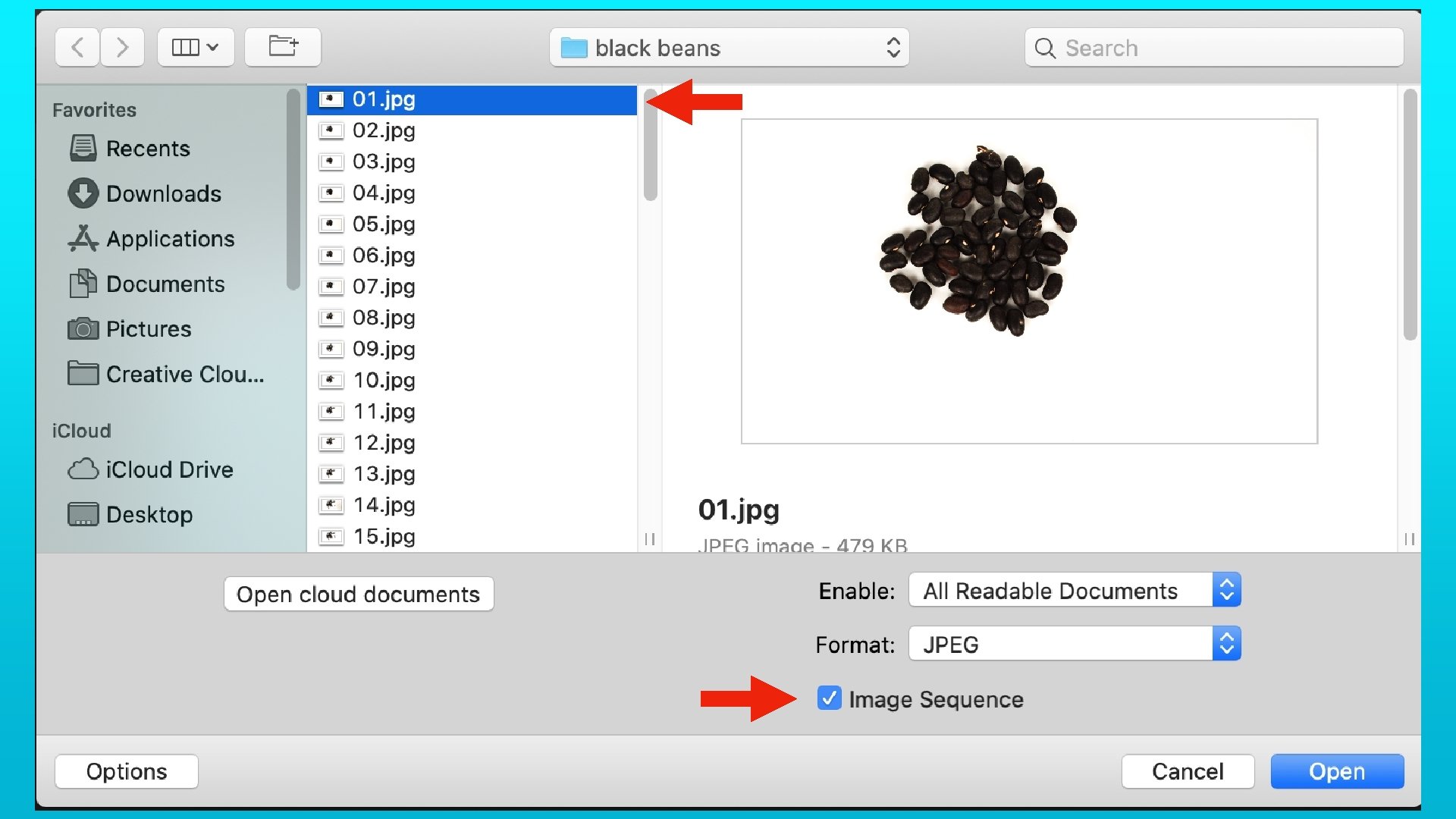Screen dimensions: 1456x819
Task: Select file 05.jpg in the list
Action: (x=384, y=224)
